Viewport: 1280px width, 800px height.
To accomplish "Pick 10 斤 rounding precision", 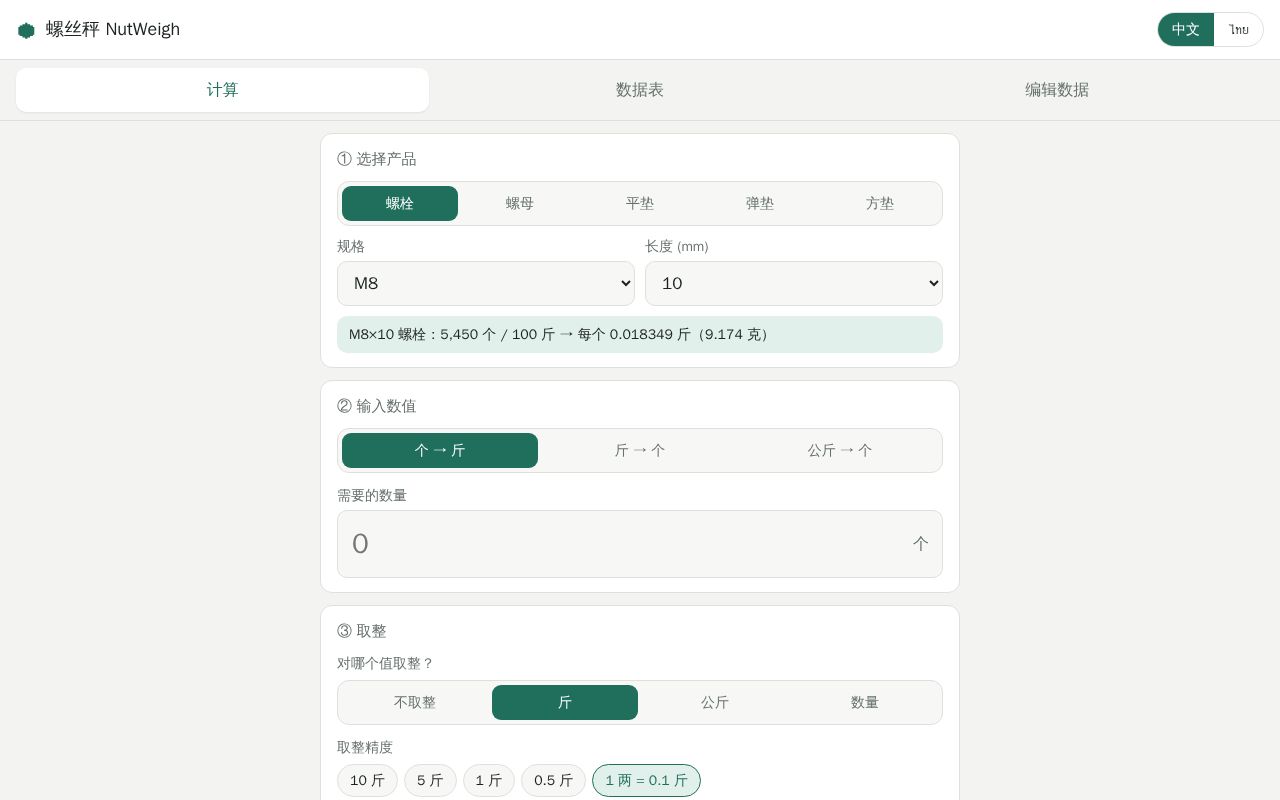I will 367,780.
